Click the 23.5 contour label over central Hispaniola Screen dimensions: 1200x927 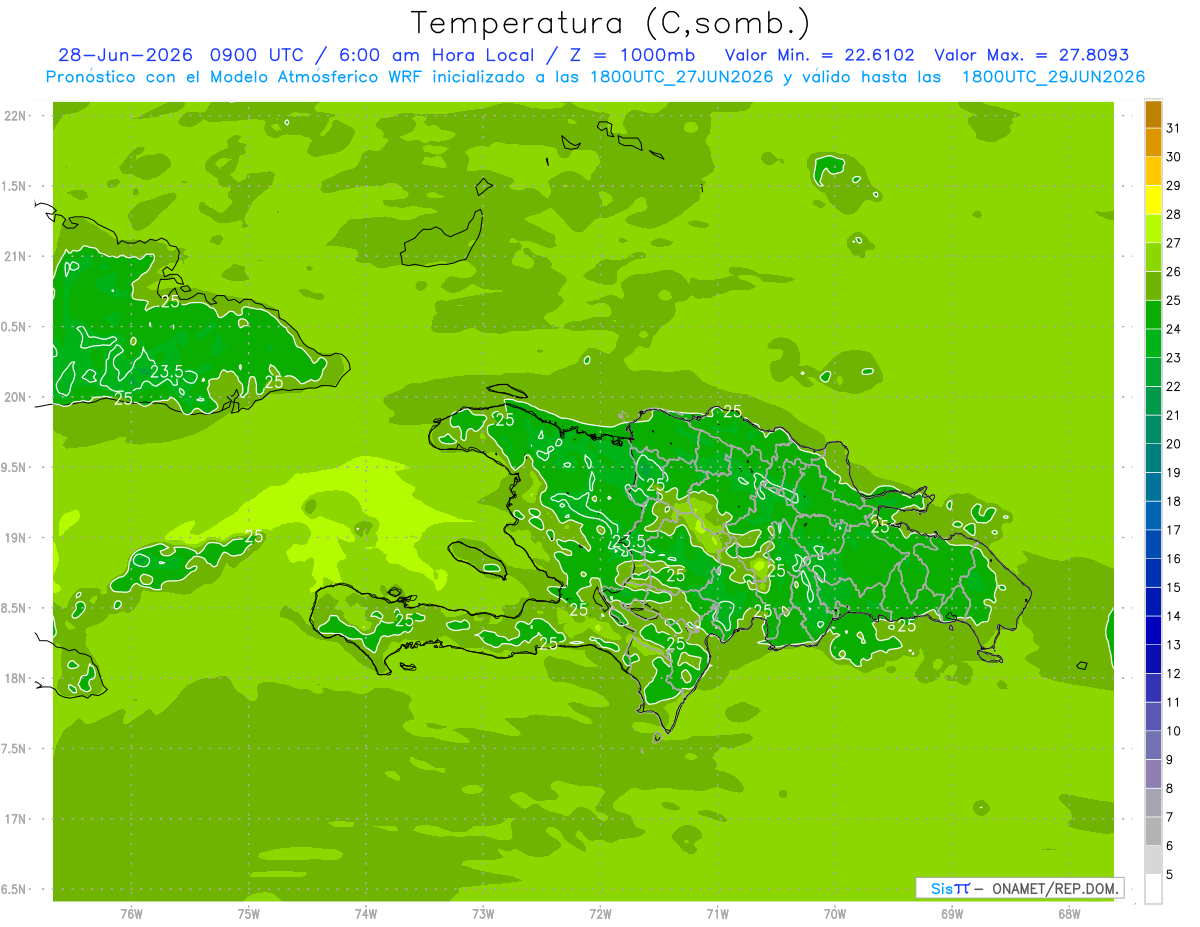pyautogui.click(x=628, y=542)
